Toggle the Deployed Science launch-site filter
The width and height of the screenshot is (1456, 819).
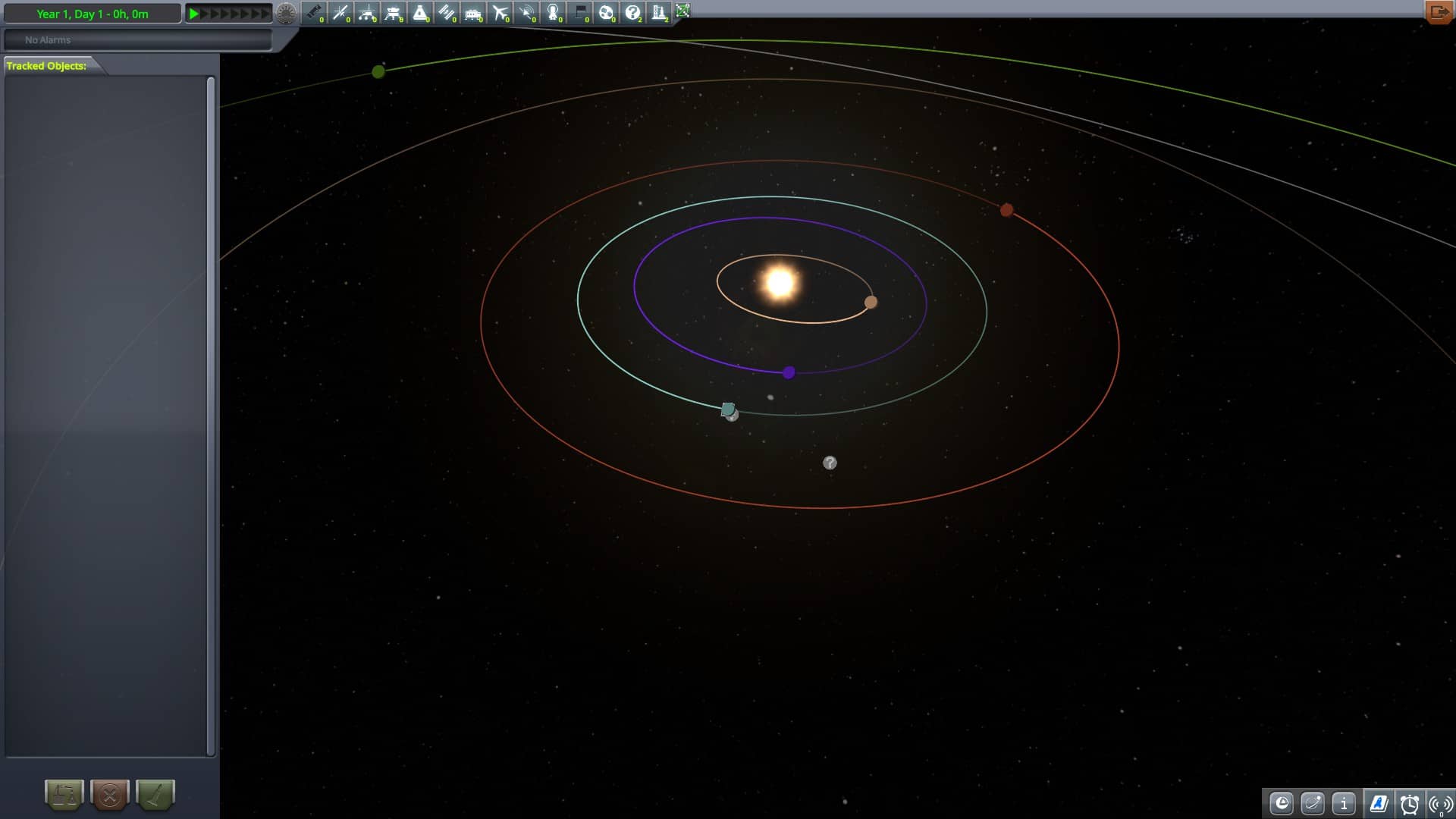click(x=659, y=13)
